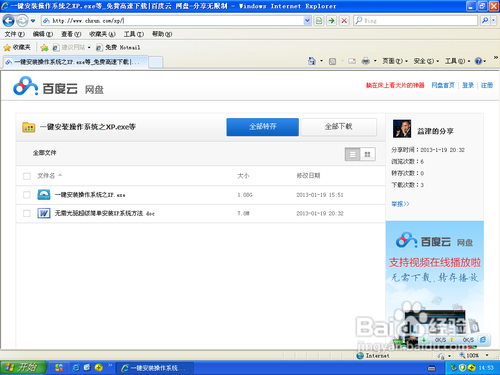Screen dimensions: 500x375
Task: Click the compatibility view icon
Action: (x=319, y=21)
